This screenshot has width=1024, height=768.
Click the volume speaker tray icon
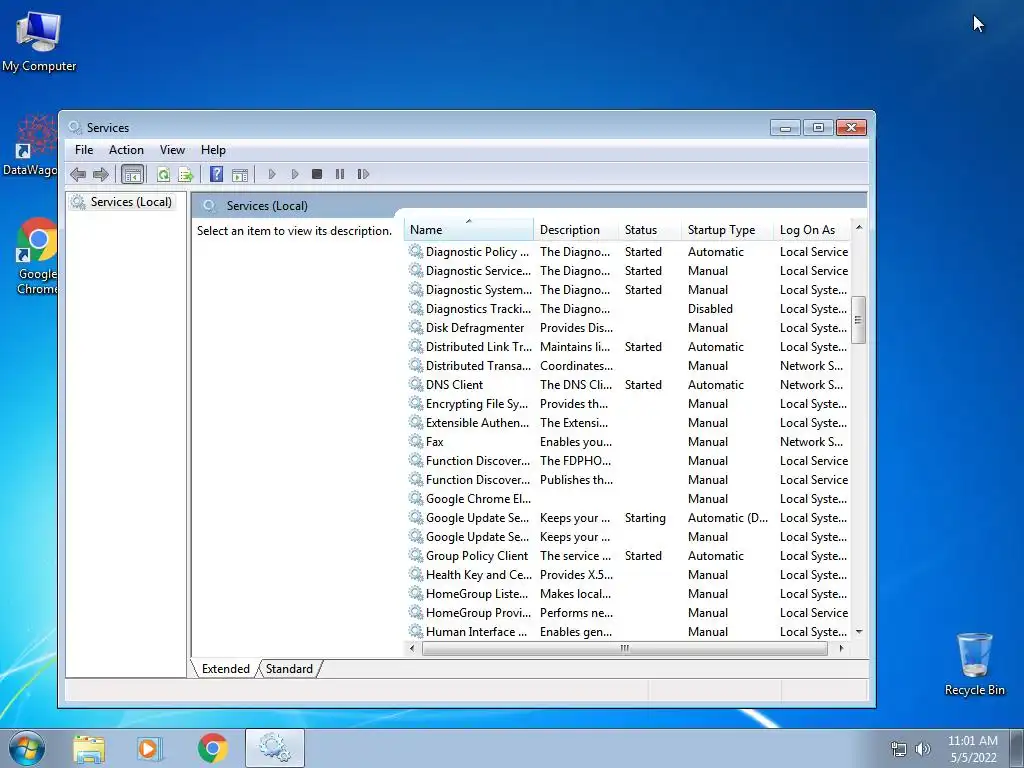click(x=923, y=749)
